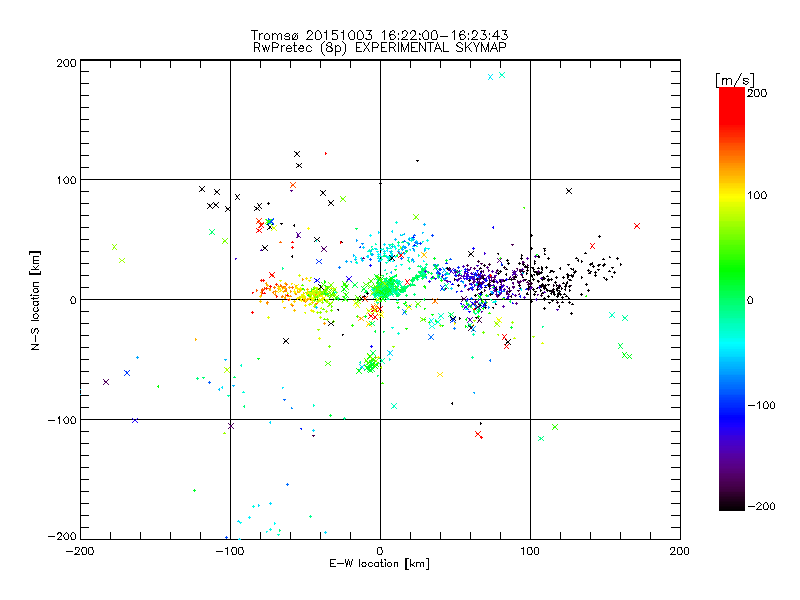The height and width of the screenshot is (600, 800).
Task: Click the "RwPretec (8p) EXPERIMENTAL SKYMAP" subtitle
Action: 380,48
